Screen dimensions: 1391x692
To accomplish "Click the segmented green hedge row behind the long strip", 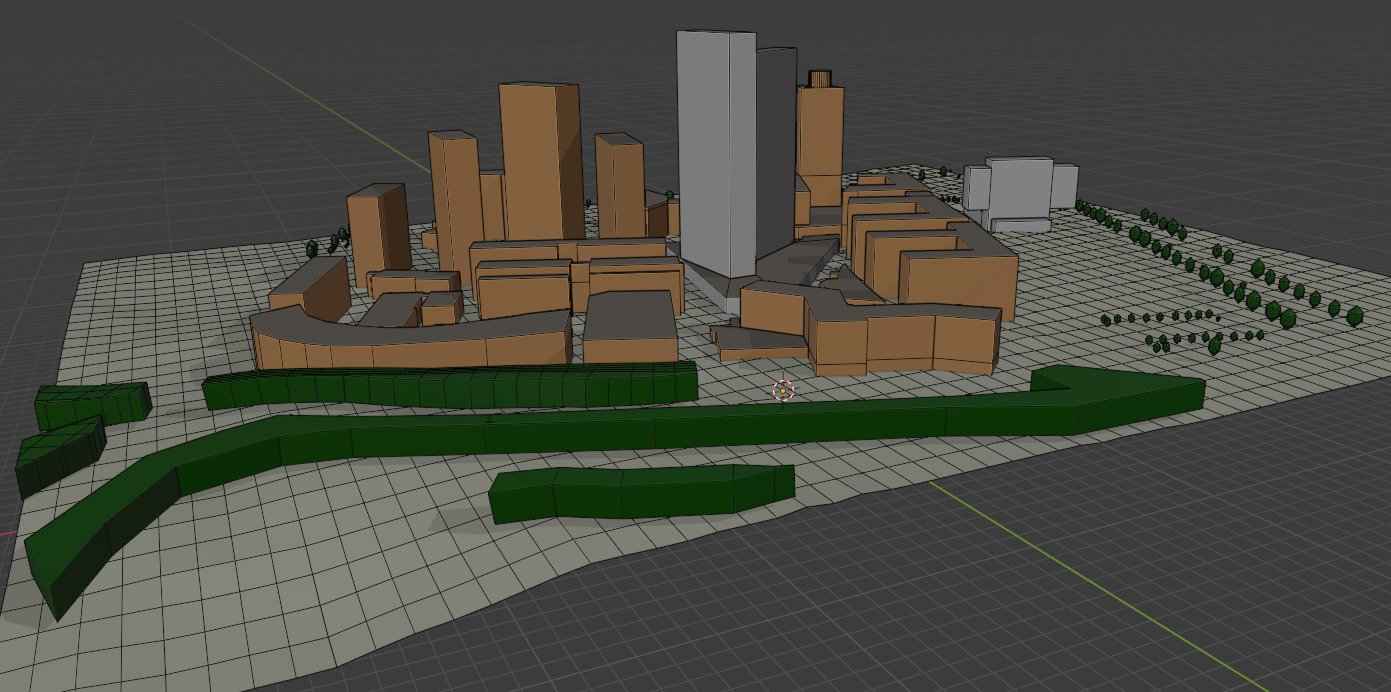I will pyautogui.click(x=450, y=387).
